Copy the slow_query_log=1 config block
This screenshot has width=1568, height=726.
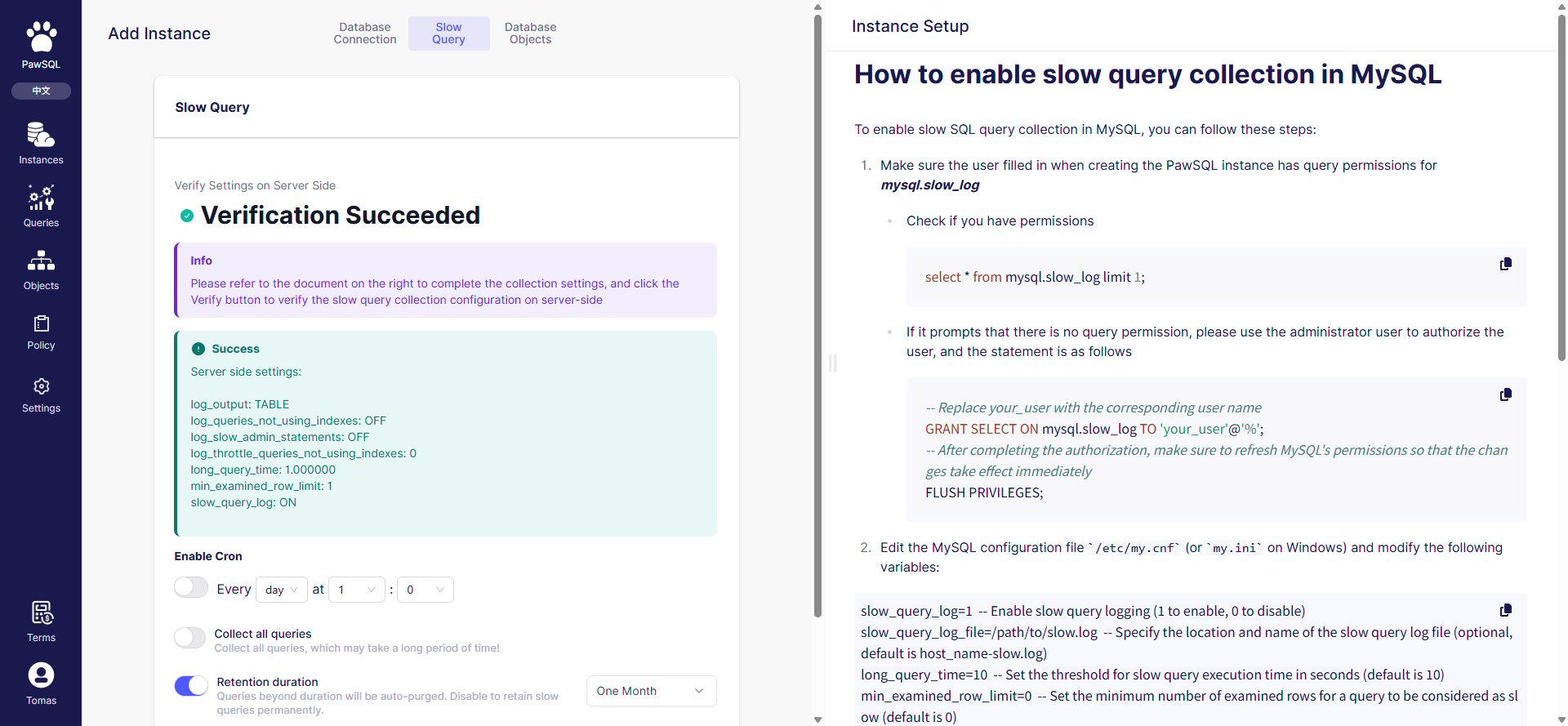click(x=1506, y=610)
